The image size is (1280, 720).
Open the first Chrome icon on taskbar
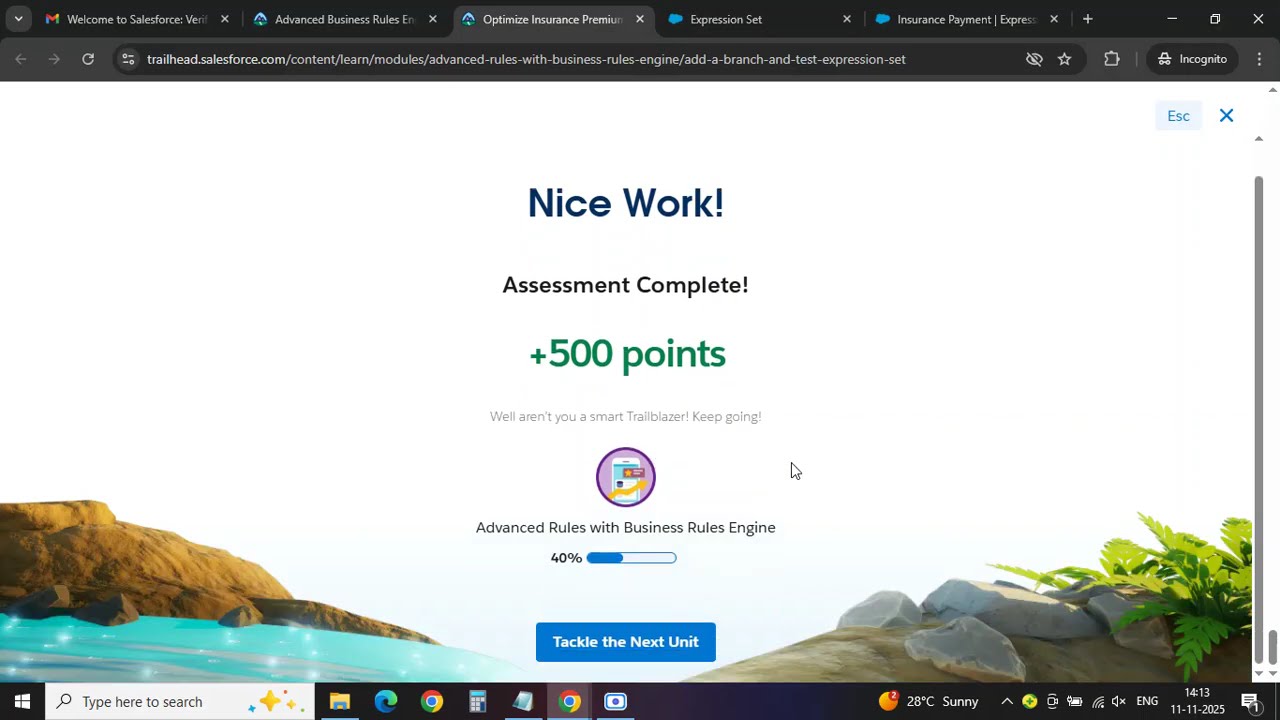pos(432,701)
